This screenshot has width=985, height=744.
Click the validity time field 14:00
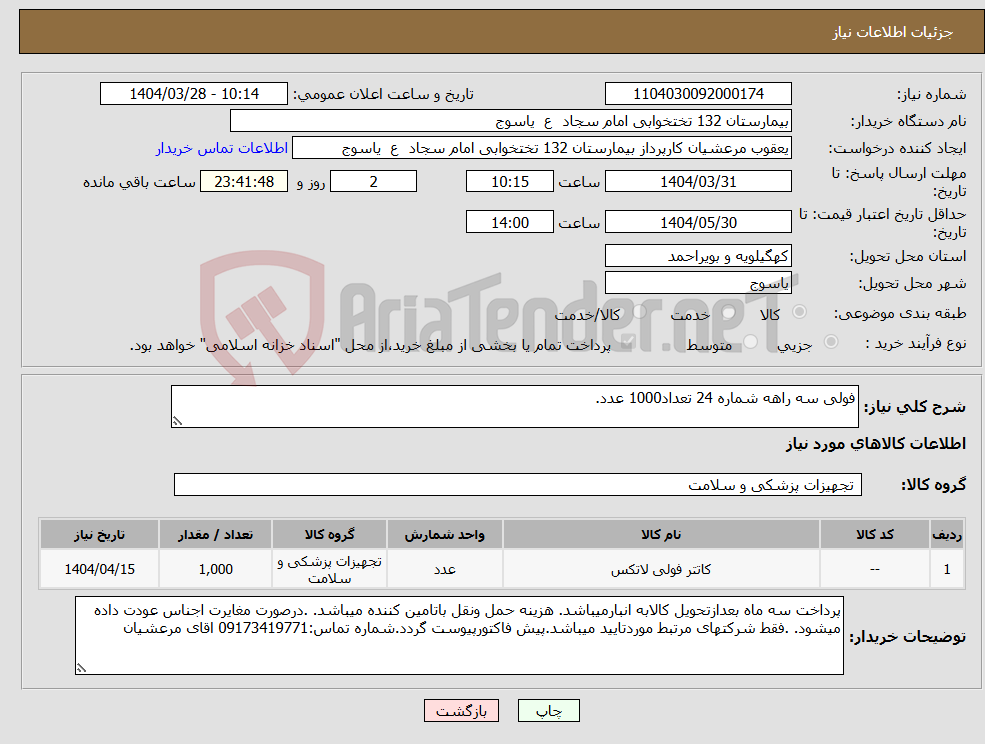tap(510, 221)
